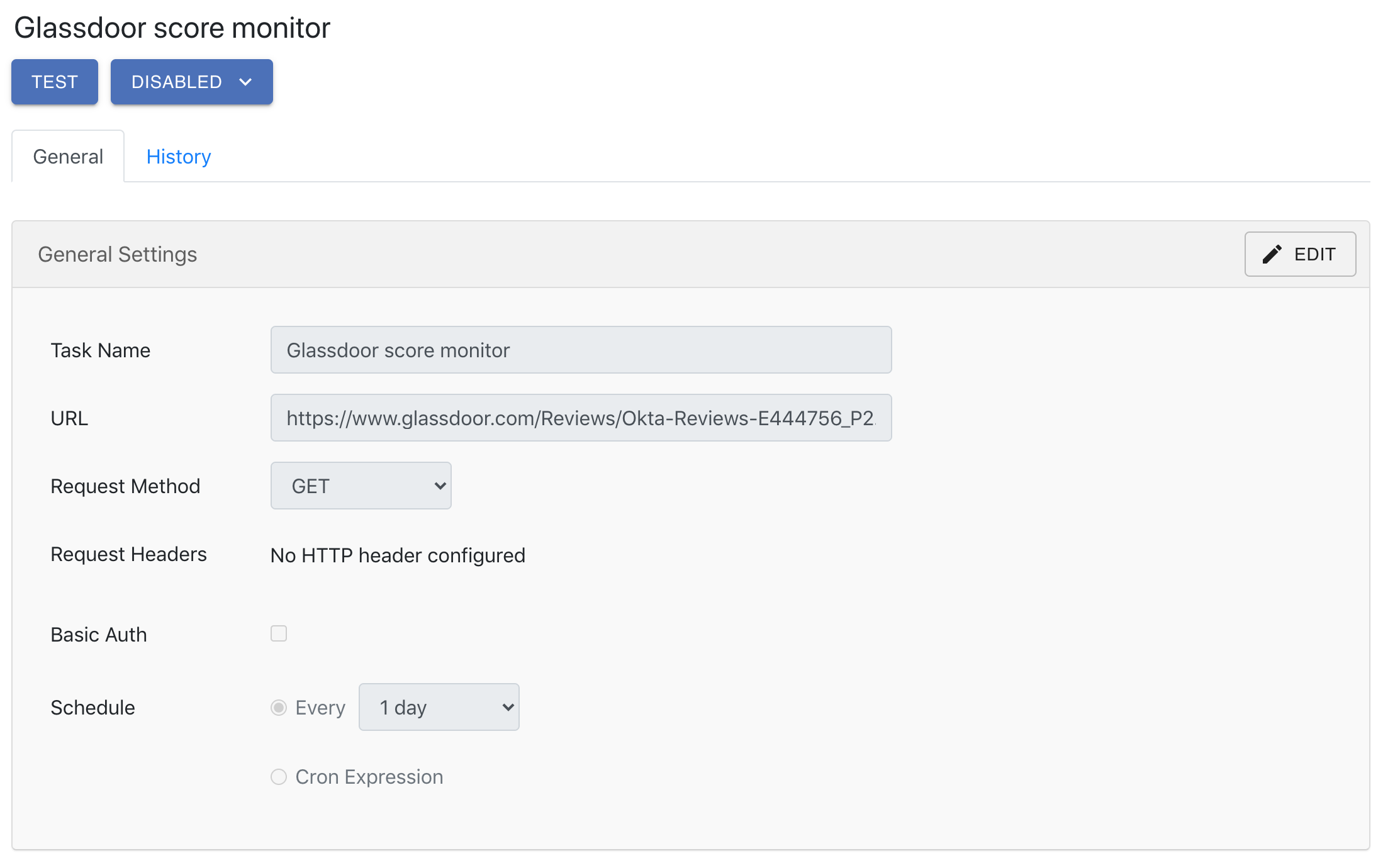
Task: Switch to the History tab
Action: [x=179, y=157]
